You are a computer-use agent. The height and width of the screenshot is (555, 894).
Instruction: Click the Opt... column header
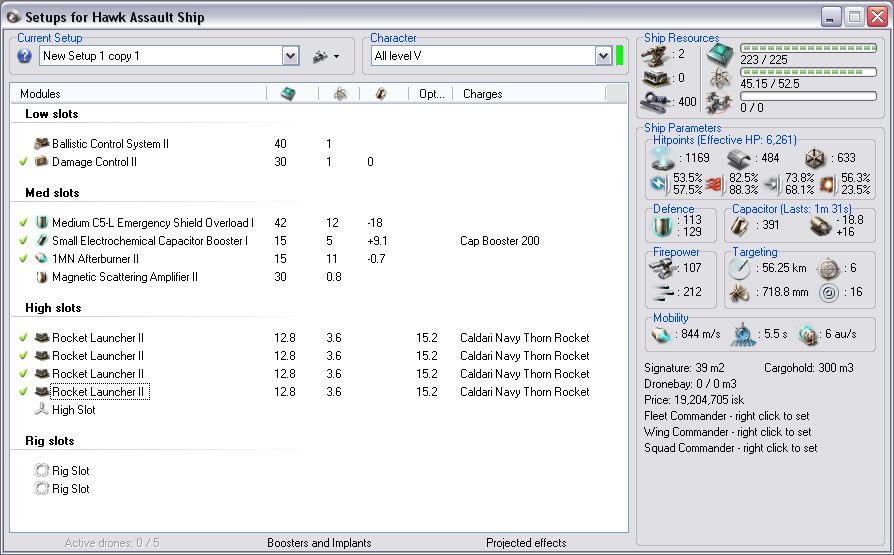[431, 94]
